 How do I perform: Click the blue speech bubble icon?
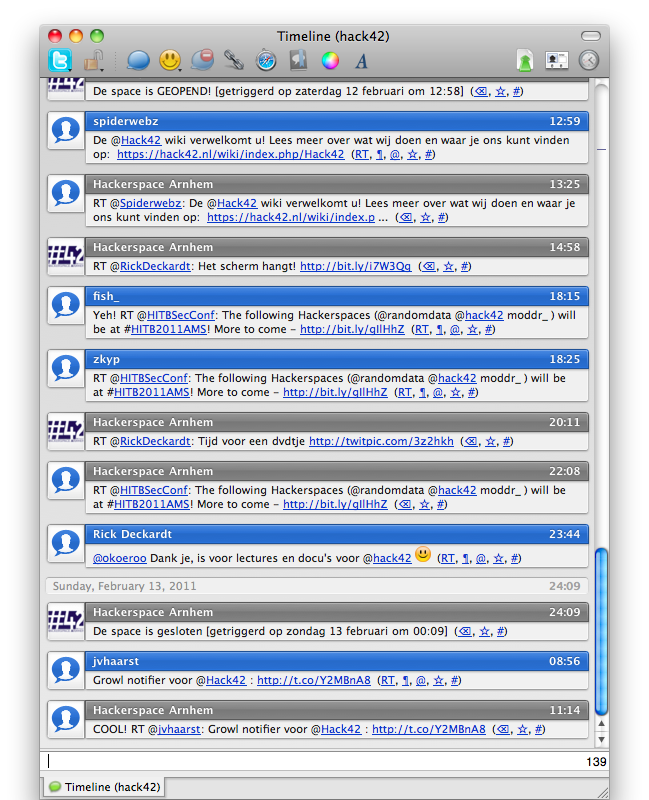pyautogui.click(x=138, y=61)
